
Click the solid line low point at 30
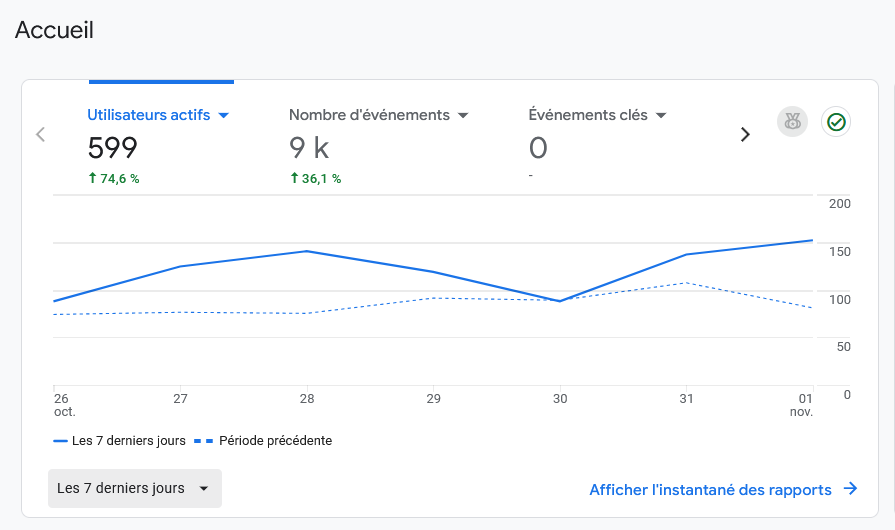click(x=560, y=301)
